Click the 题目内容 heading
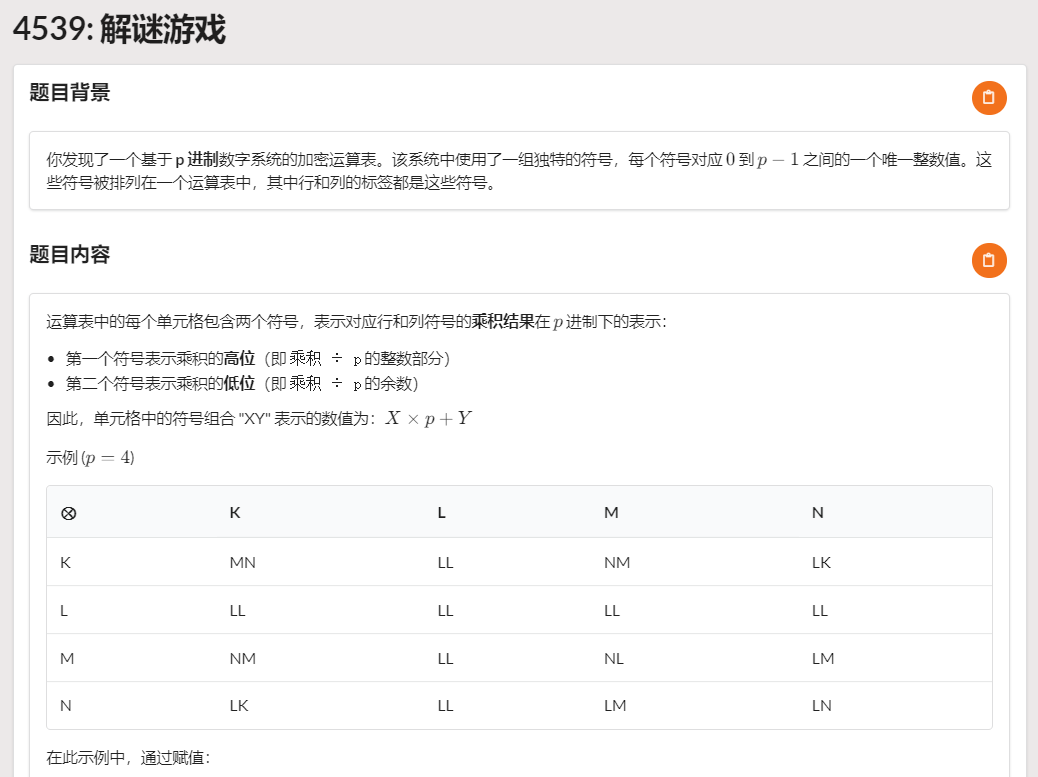Image resolution: width=1038 pixels, height=777 pixels. click(70, 254)
